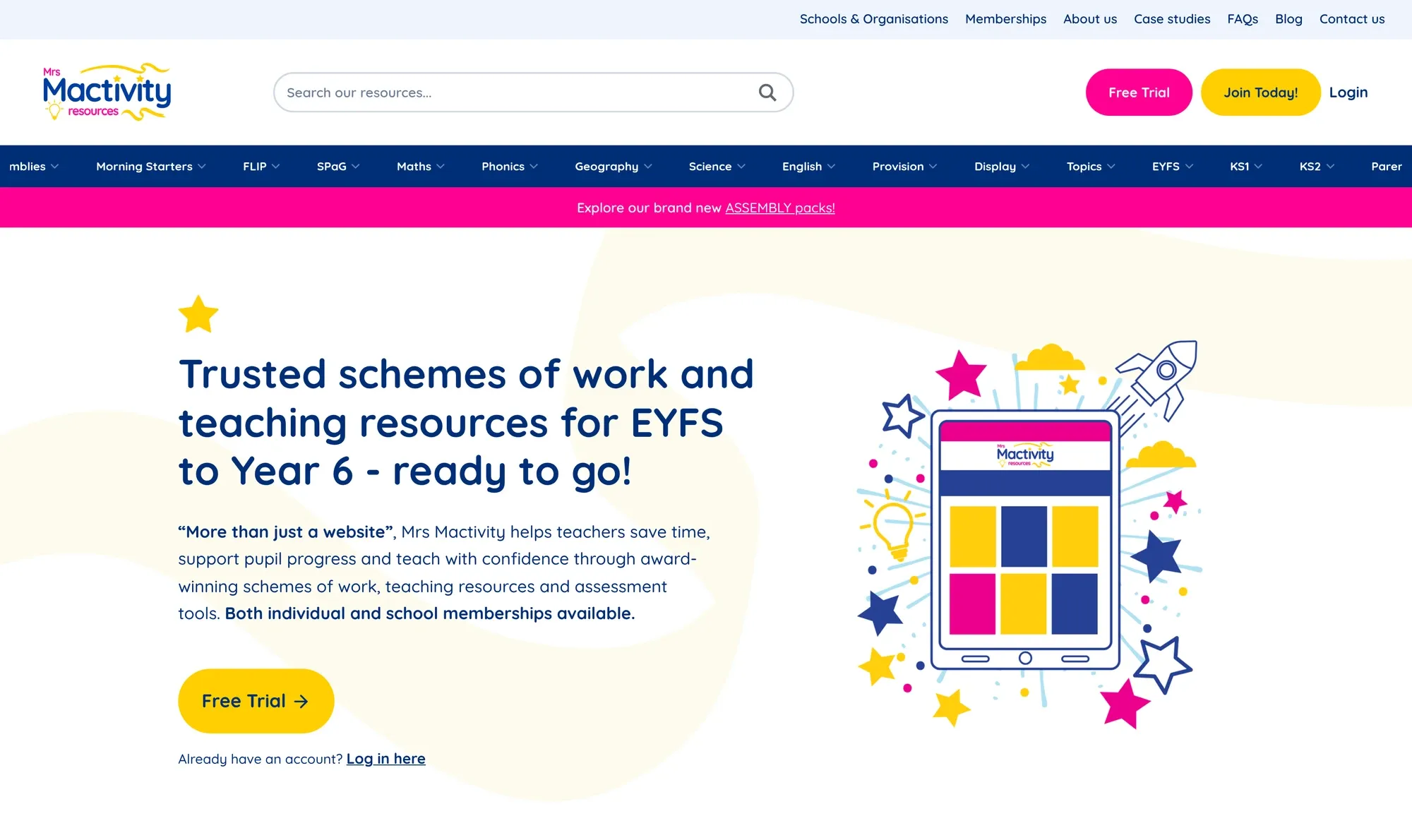This screenshot has width=1412, height=840.
Task: Expand the EYFS dropdown
Action: click(x=1173, y=167)
